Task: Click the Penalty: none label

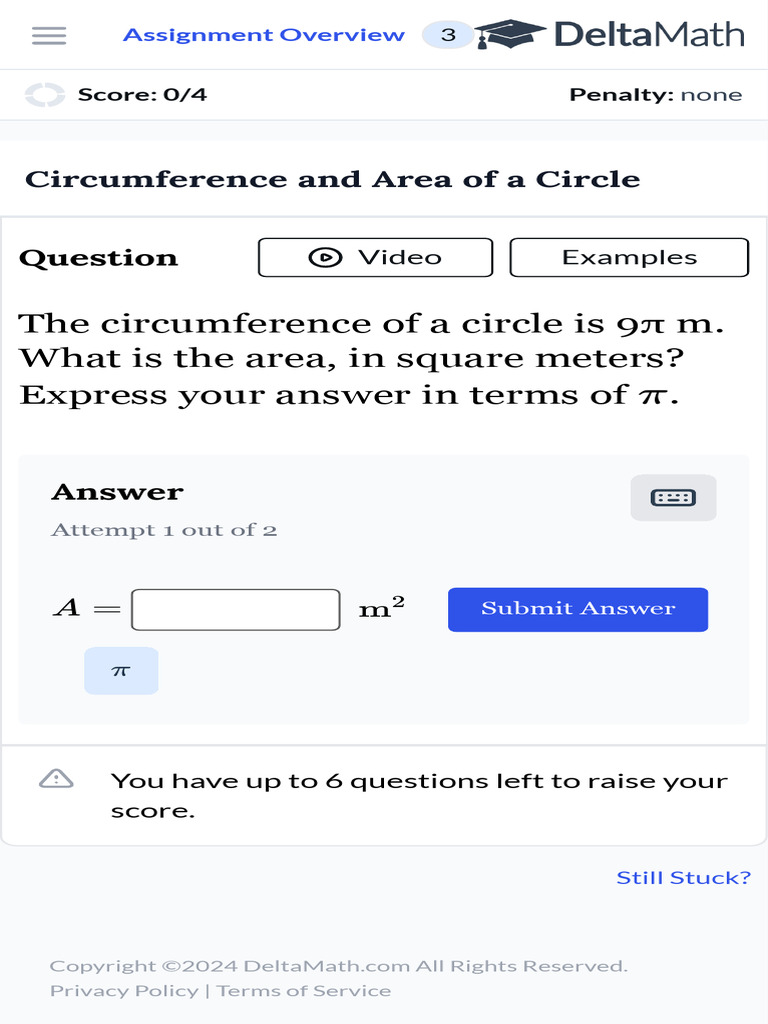Action: pos(655,95)
